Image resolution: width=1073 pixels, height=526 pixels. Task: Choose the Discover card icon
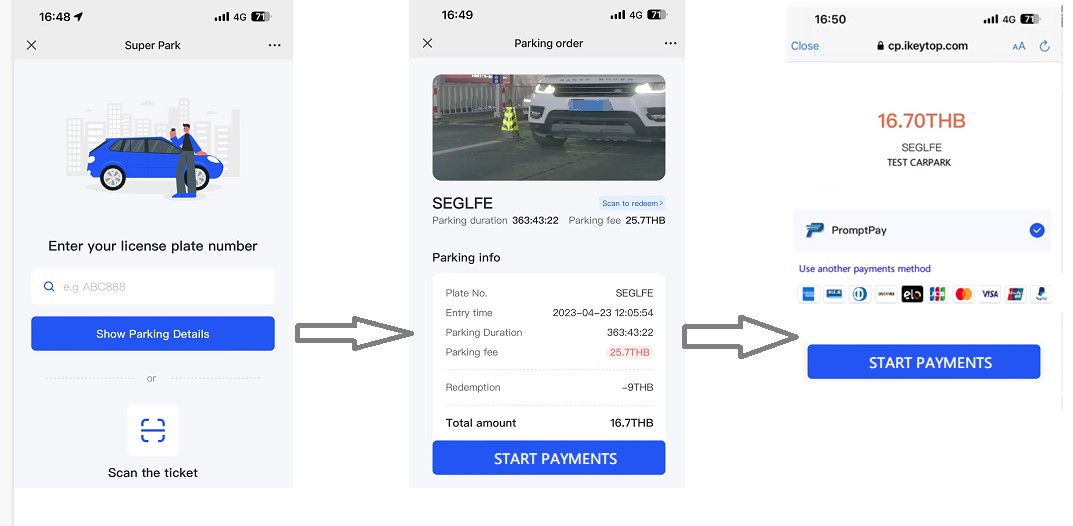point(885,294)
